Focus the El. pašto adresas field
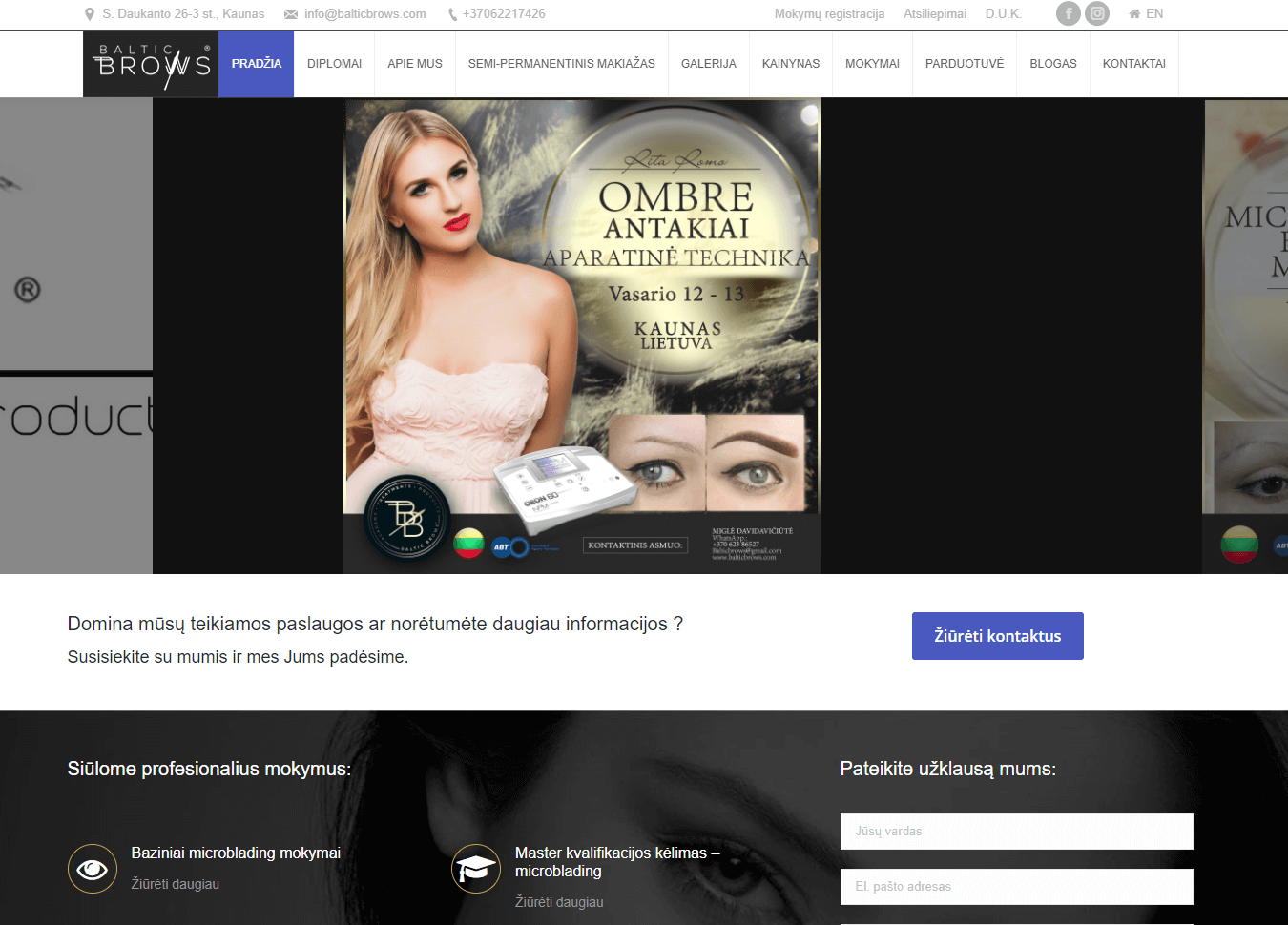1288x925 pixels. pos(1017,887)
